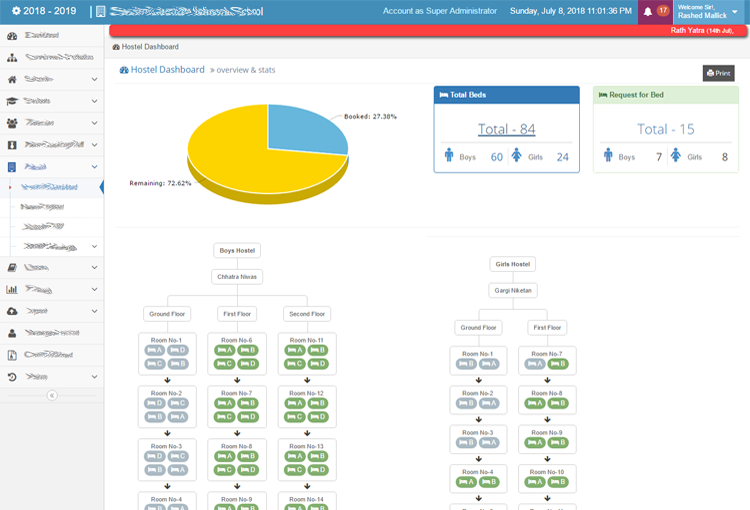Open the bar chart sidebar icon
This screenshot has width=750, height=510.
click(12, 289)
